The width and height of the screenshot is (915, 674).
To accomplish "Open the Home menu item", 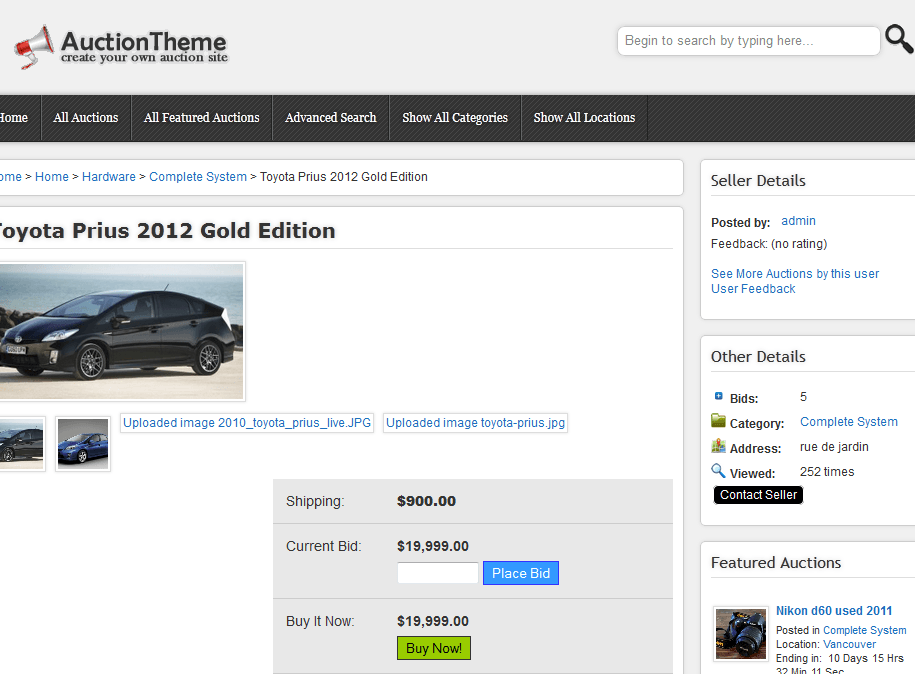I will (x=13, y=118).
